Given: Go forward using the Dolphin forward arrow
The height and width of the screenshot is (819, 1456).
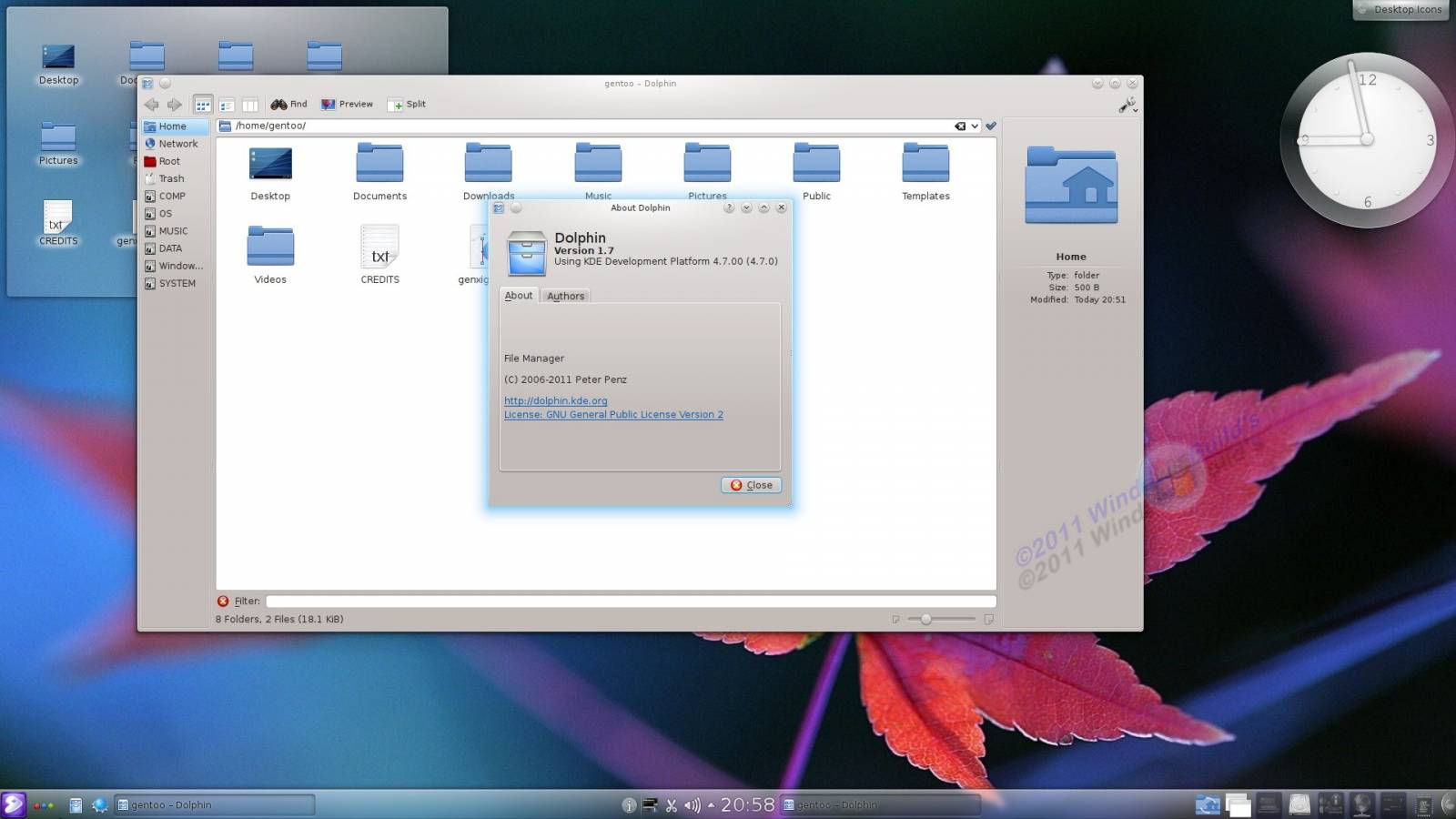Looking at the screenshot, I should point(175,105).
